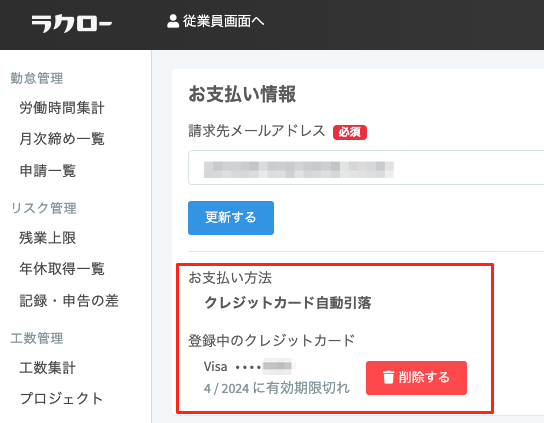Go to 従業員画面へ in the header
This screenshot has height=423, width=544.
(x=215, y=21)
